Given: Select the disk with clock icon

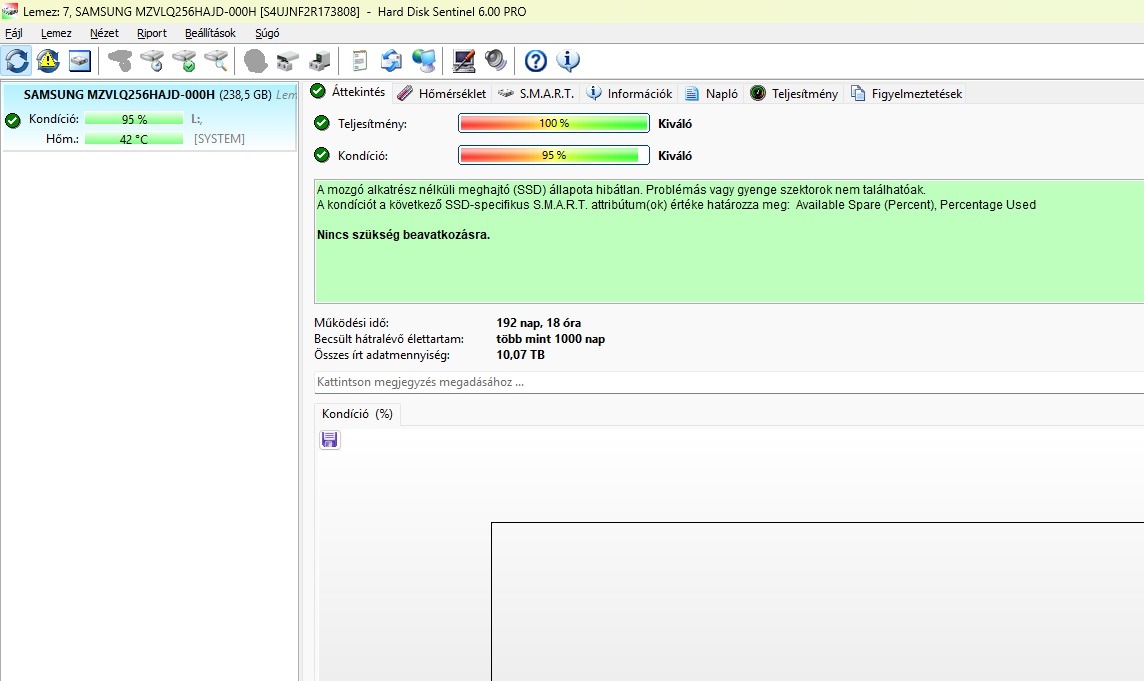Looking at the screenshot, I should click(x=152, y=61).
